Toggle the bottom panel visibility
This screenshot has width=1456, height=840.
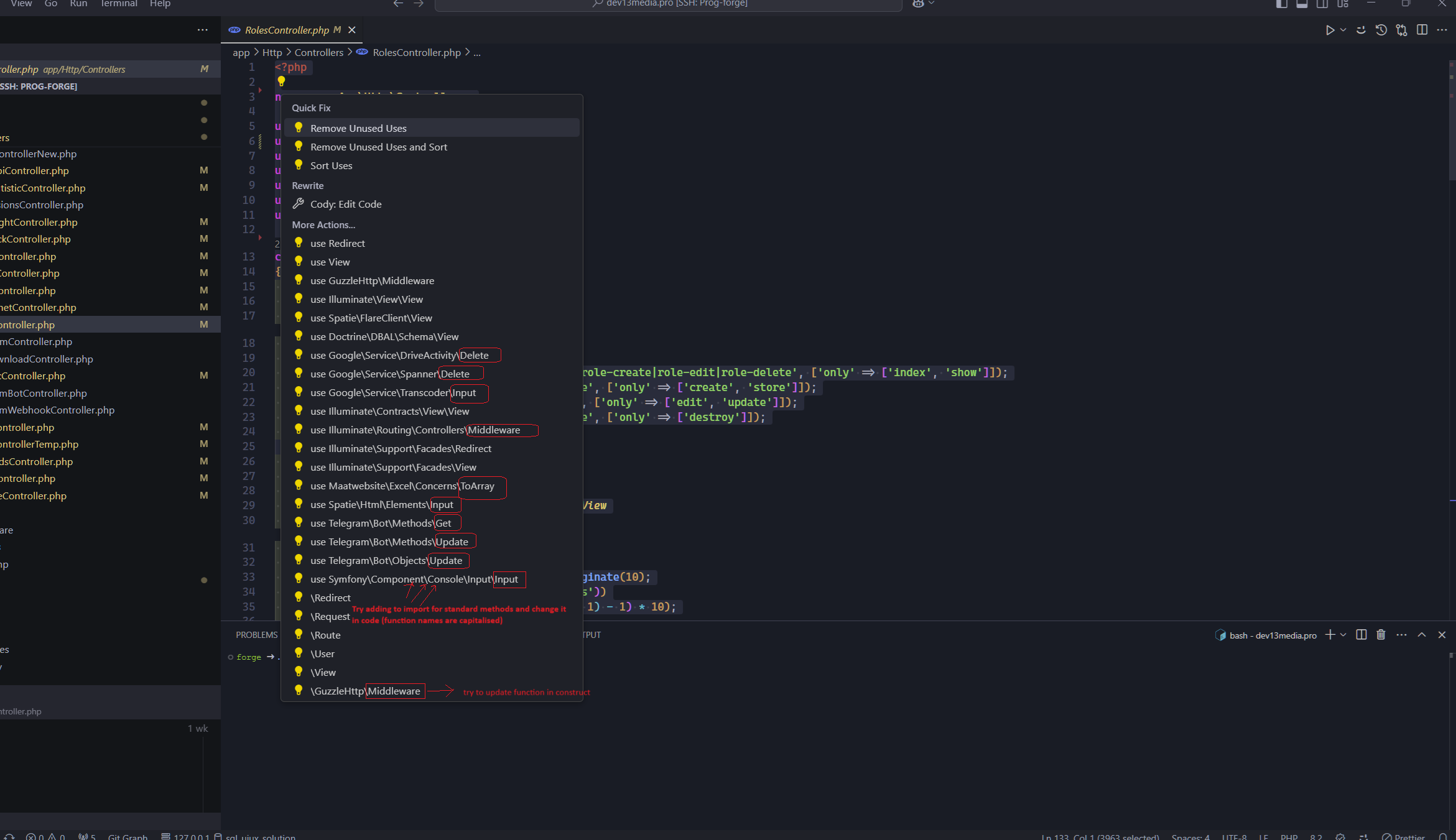click(x=1302, y=4)
